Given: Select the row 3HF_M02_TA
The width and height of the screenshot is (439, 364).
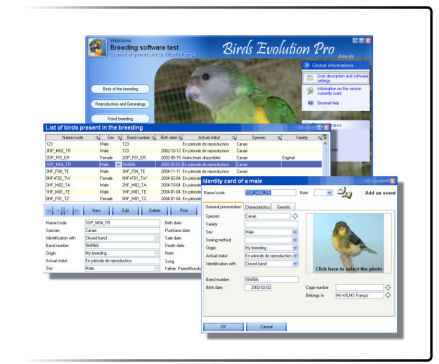Looking at the screenshot, I should 123,185.
